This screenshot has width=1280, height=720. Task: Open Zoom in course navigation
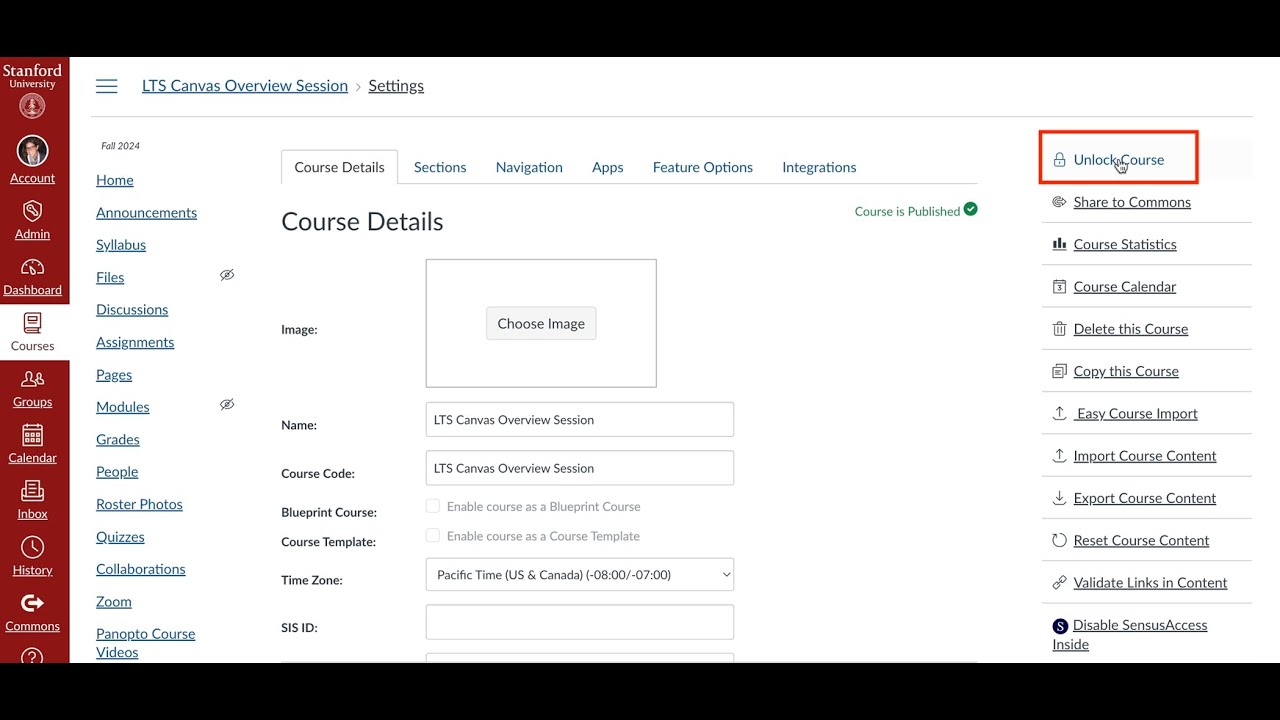click(114, 602)
